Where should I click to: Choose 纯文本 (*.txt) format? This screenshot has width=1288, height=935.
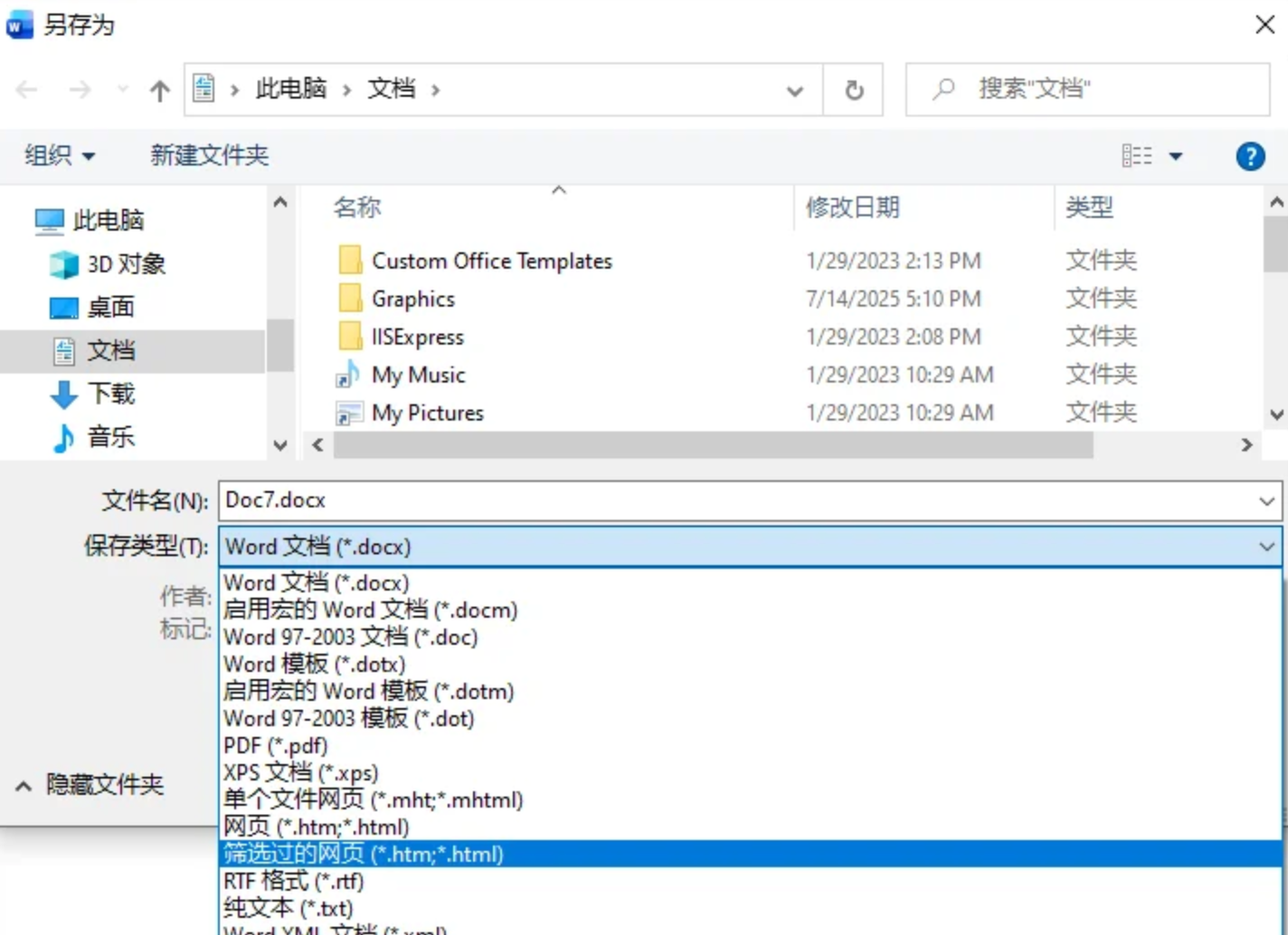point(750,908)
